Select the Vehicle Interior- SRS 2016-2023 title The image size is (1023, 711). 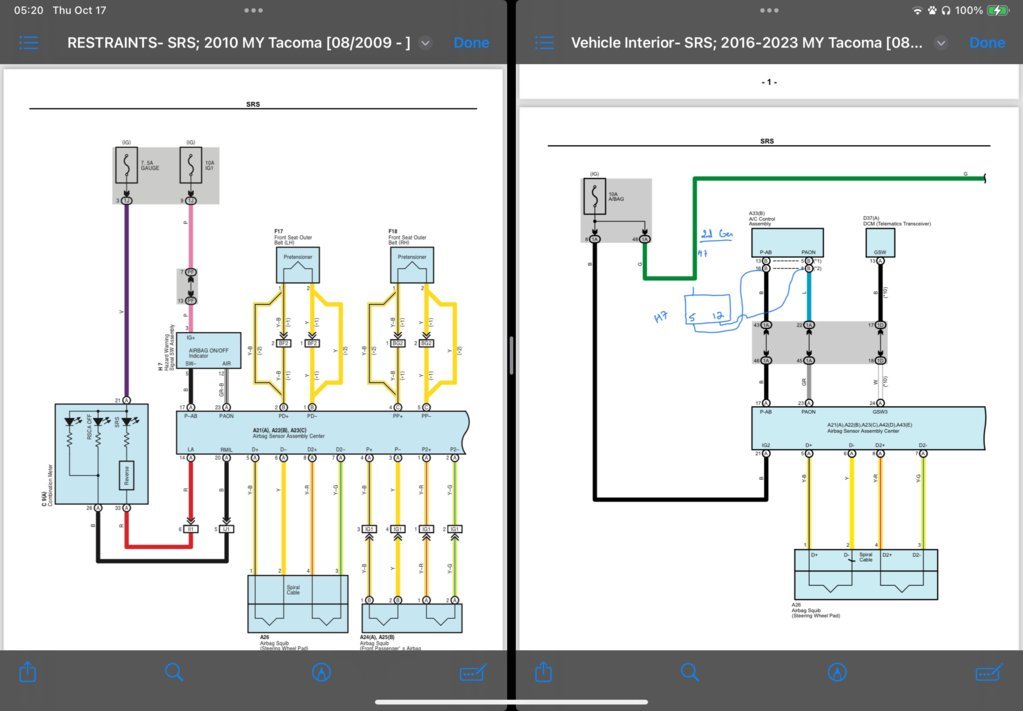pos(747,43)
